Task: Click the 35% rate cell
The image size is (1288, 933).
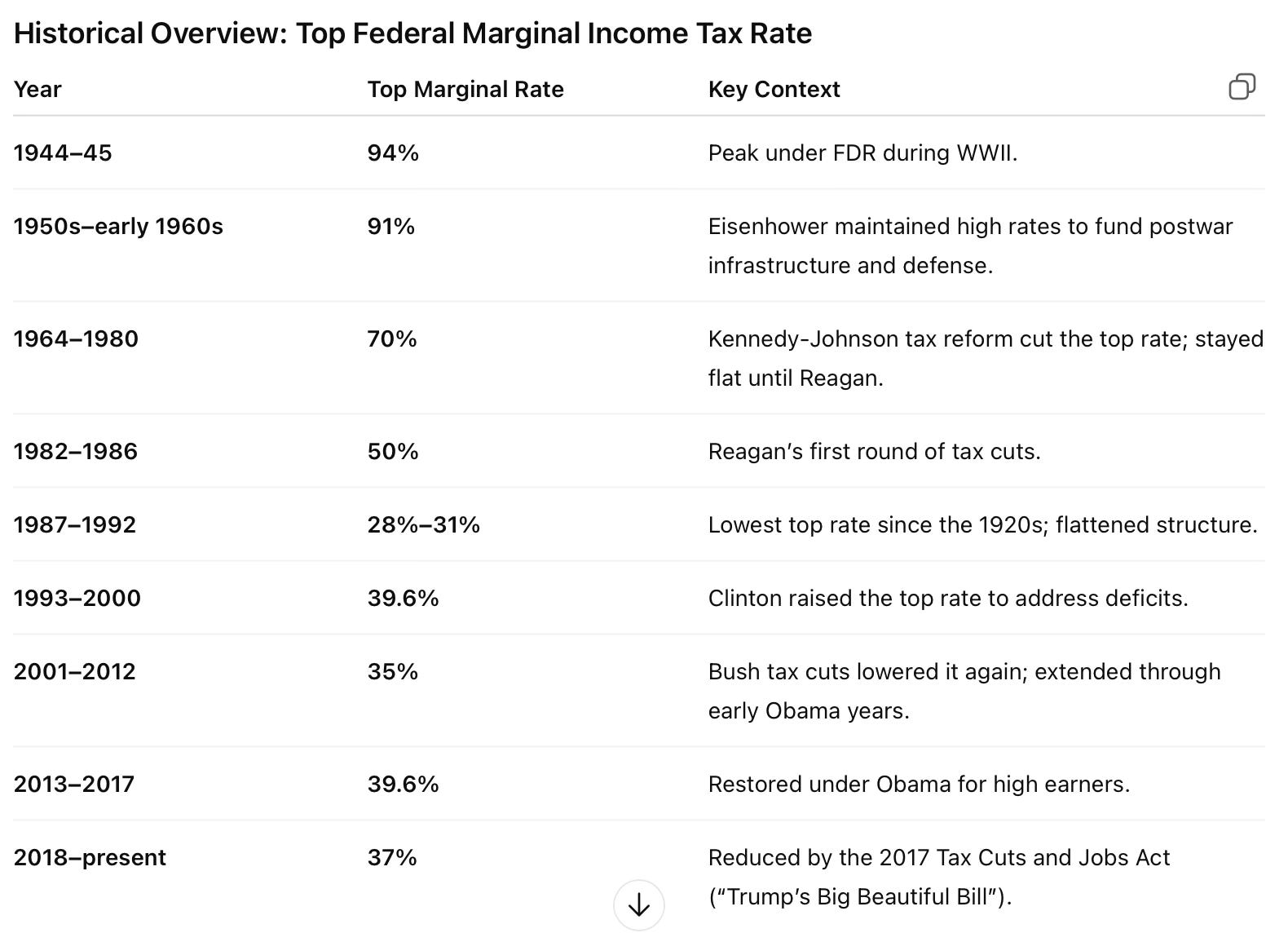Action: click(x=393, y=671)
